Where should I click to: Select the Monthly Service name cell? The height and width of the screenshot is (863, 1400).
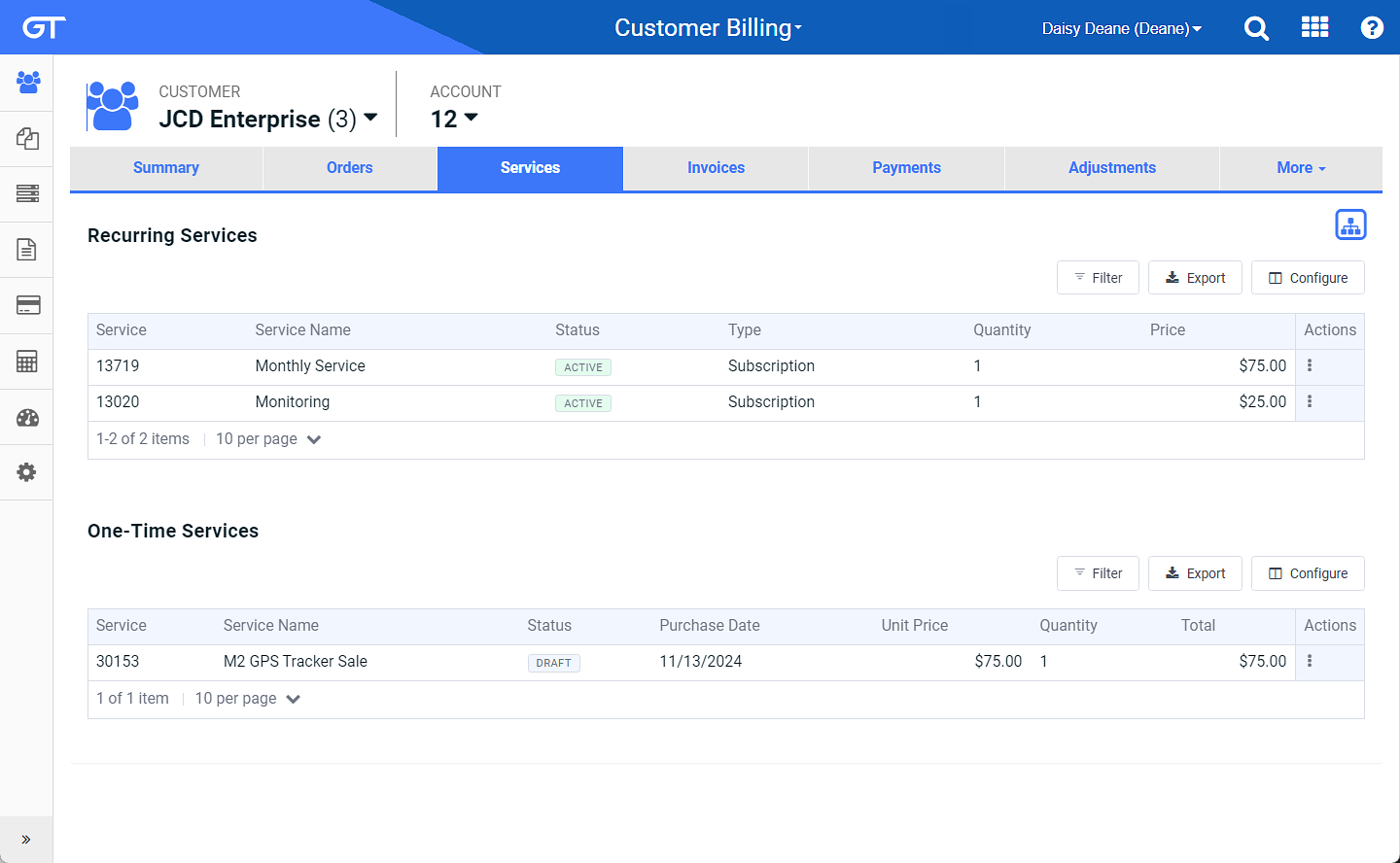tap(310, 366)
